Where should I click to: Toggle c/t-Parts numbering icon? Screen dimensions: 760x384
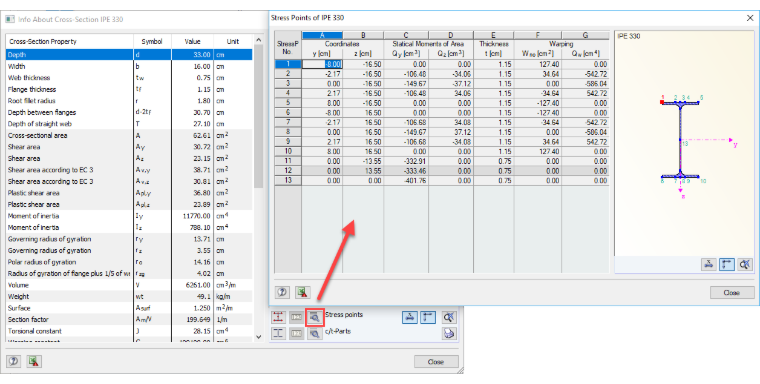(x=296, y=334)
